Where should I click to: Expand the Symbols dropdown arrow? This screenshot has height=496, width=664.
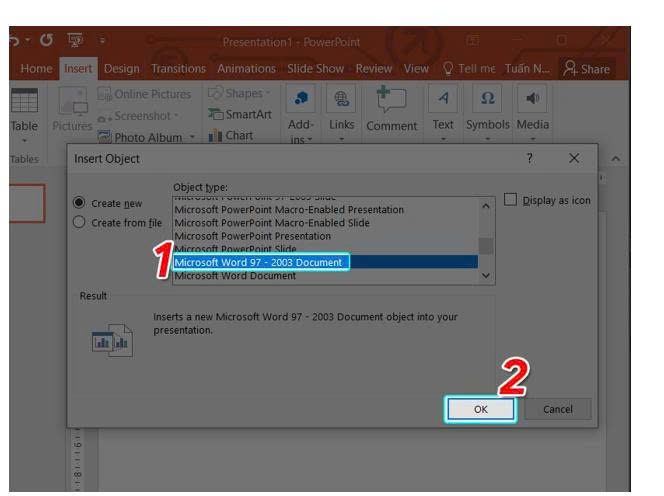(x=487, y=139)
